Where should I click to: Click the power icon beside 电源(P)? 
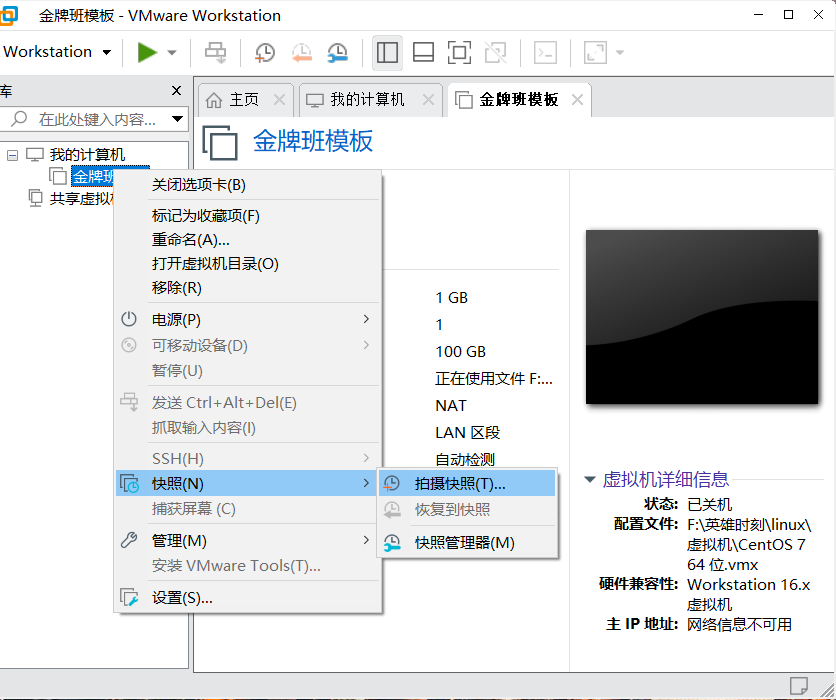tap(129, 319)
